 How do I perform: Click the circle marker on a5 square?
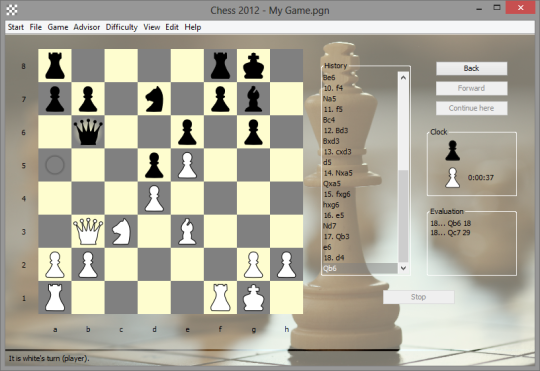pyautogui.click(x=55, y=165)
